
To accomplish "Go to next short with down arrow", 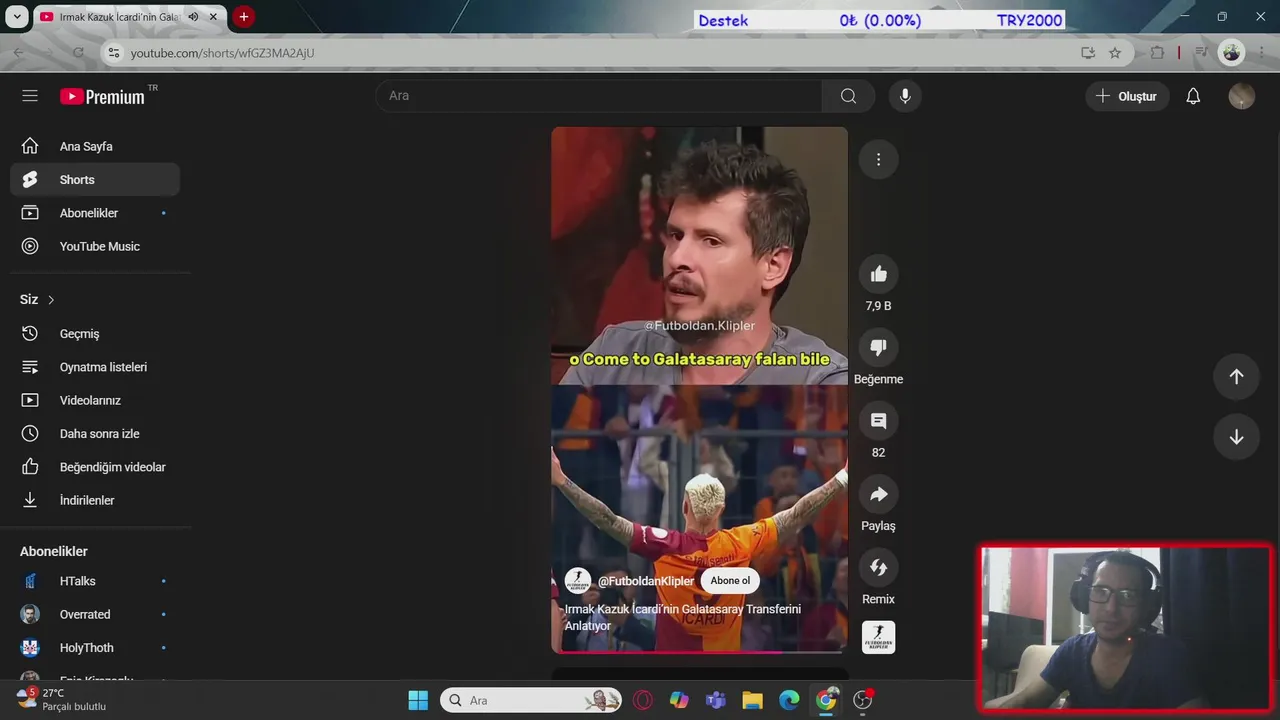I will (1236, 437).
